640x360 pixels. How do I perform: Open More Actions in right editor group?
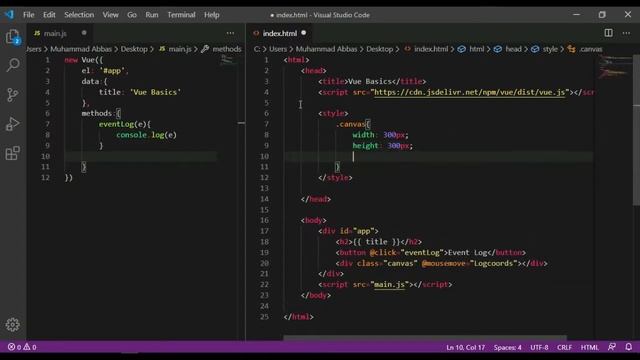tap(626, 33)
